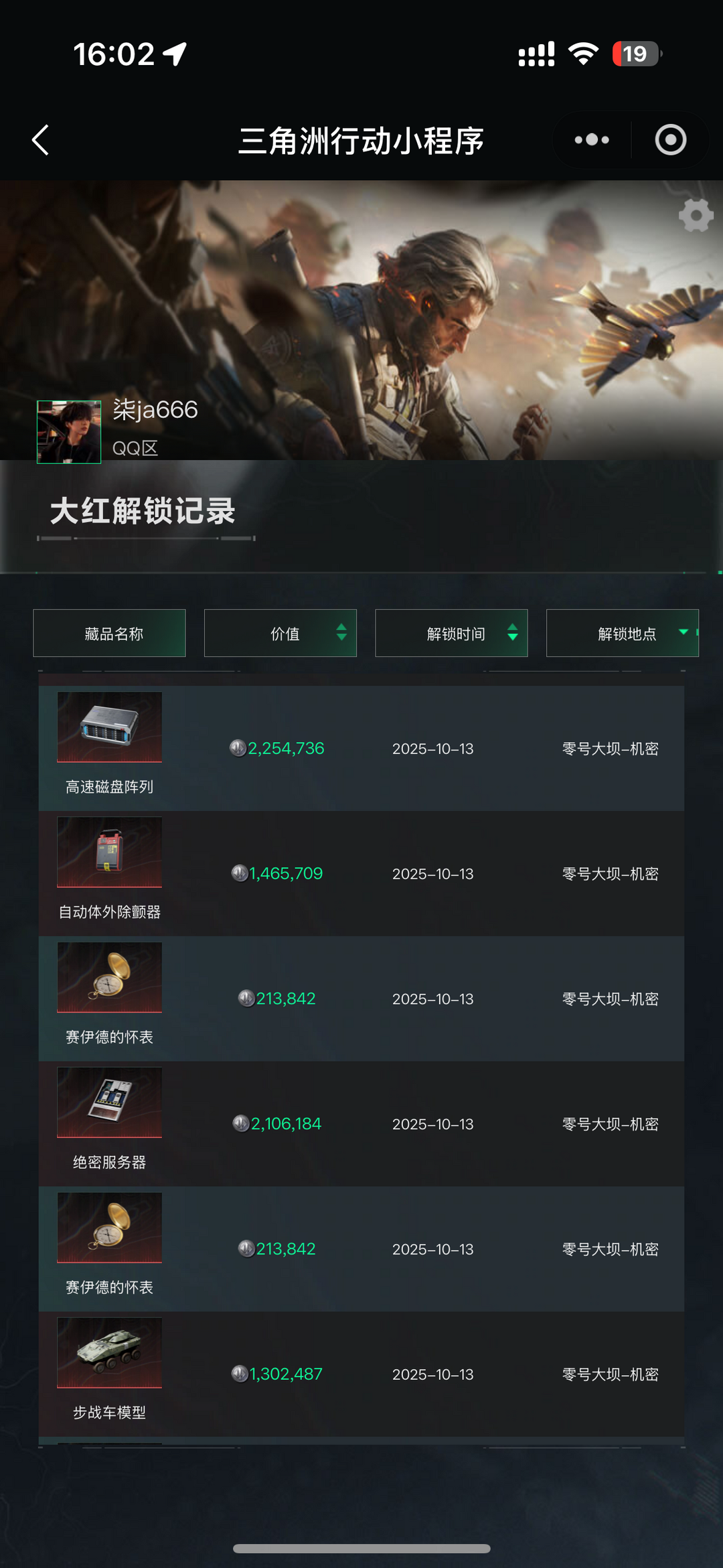Tap the 三角洲行动小程序 title text
Image resolution: width=723 pixels, height=1568 pixels.
[361, 141]
